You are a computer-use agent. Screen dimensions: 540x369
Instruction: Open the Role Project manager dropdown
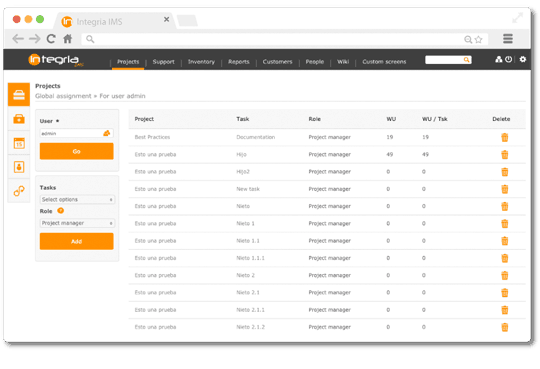click(77, 223)
